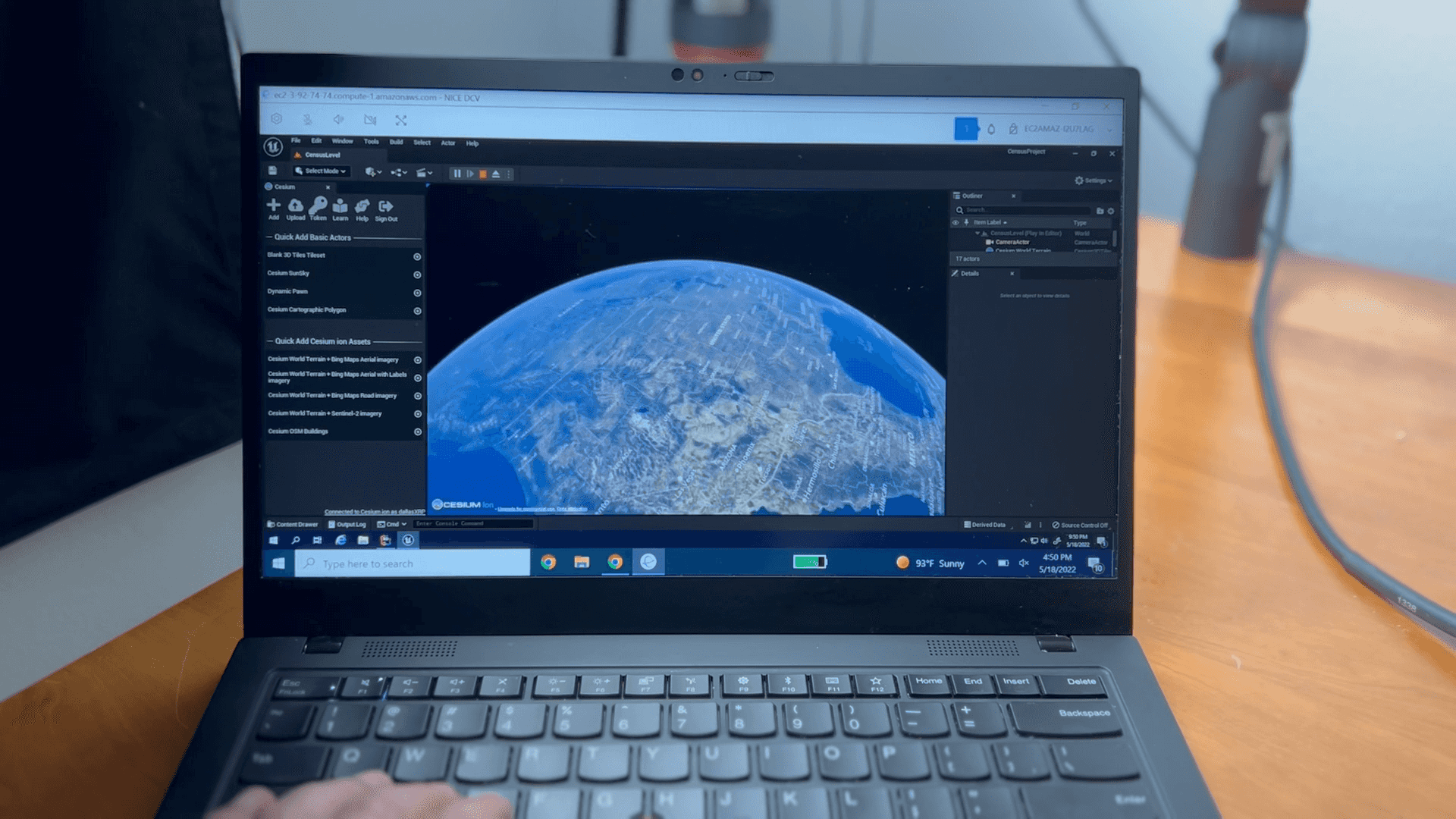Viewport: 1456px width, 819px height.
Task: Add Cesium OSM Buildings asset
Action: [417, 431]
